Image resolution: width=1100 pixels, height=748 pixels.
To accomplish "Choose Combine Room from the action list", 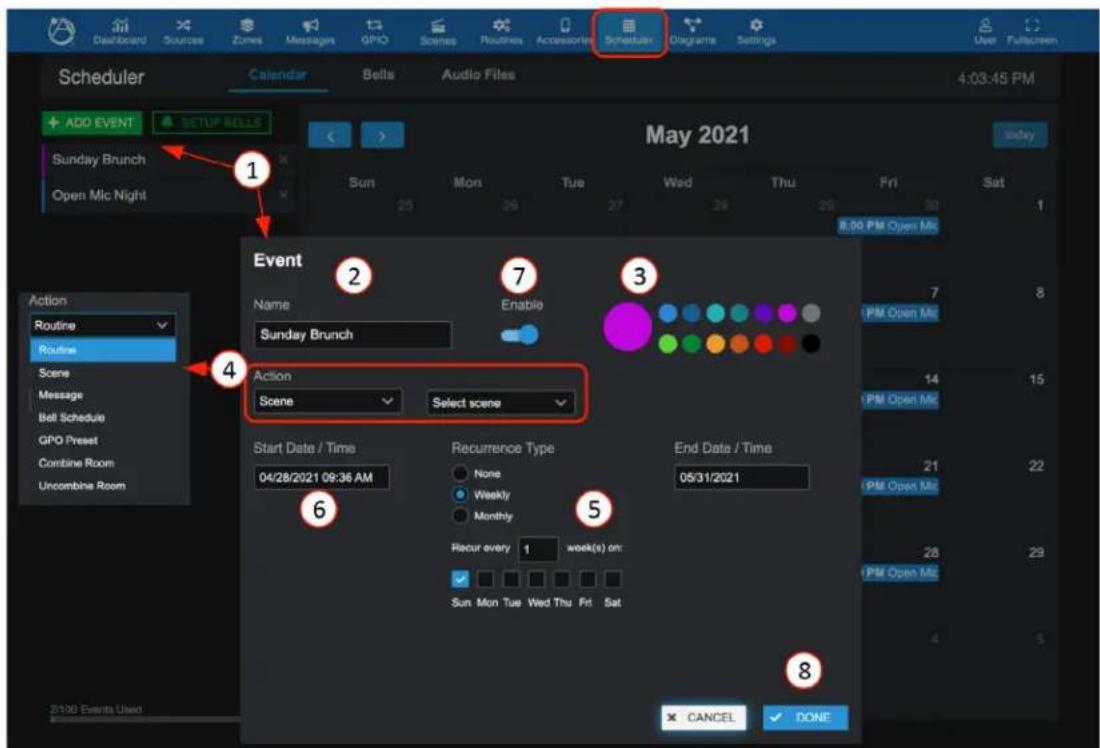I will tap(102, 463).
